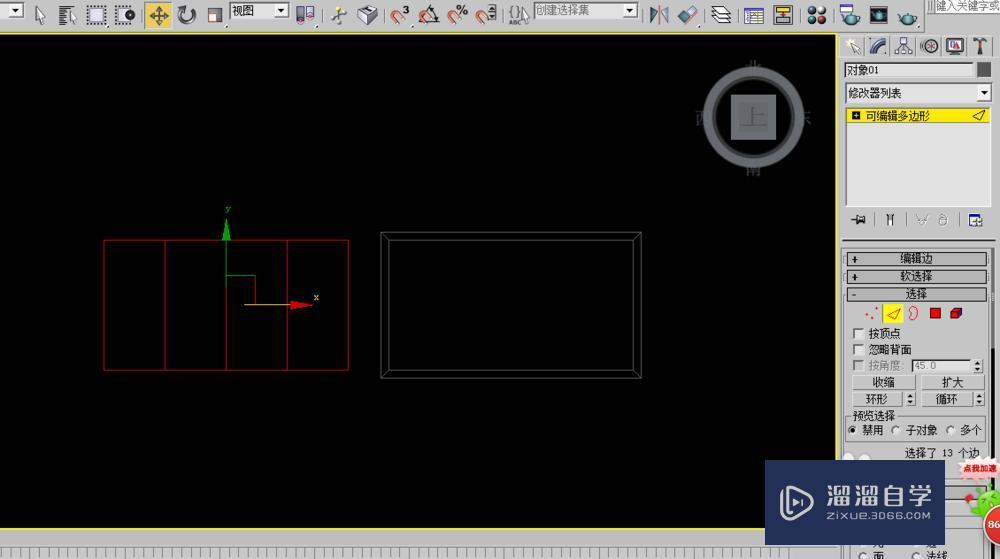
Task: Expand the 可编辑多边形 stack entry
Action: (856, 115)
